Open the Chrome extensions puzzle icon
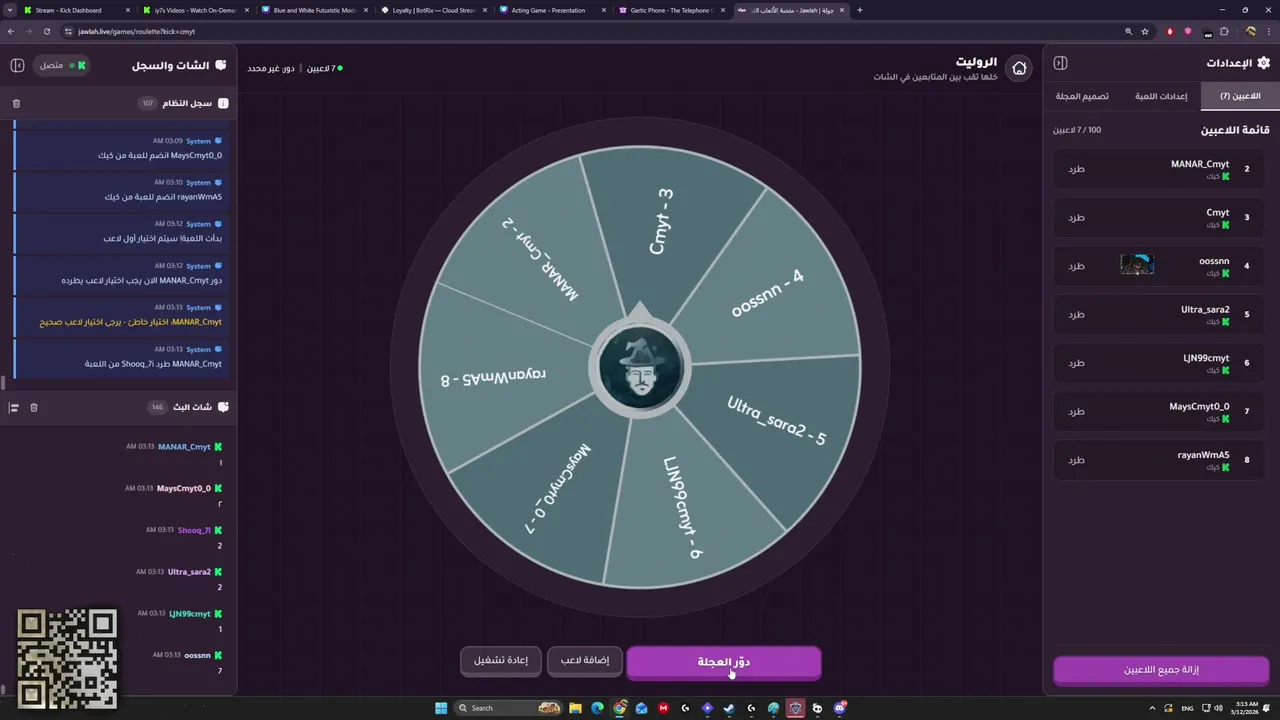 tap(1224, 31)
